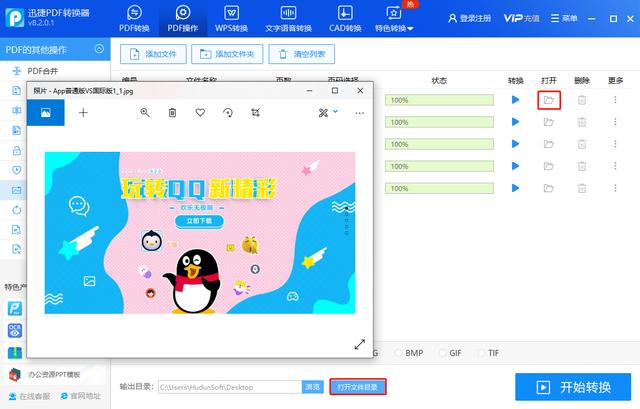Viewport: 640px width, 409px height.
Task: Open the zip archive icon product
Action: pyautogui.click(x=15, y=352)
